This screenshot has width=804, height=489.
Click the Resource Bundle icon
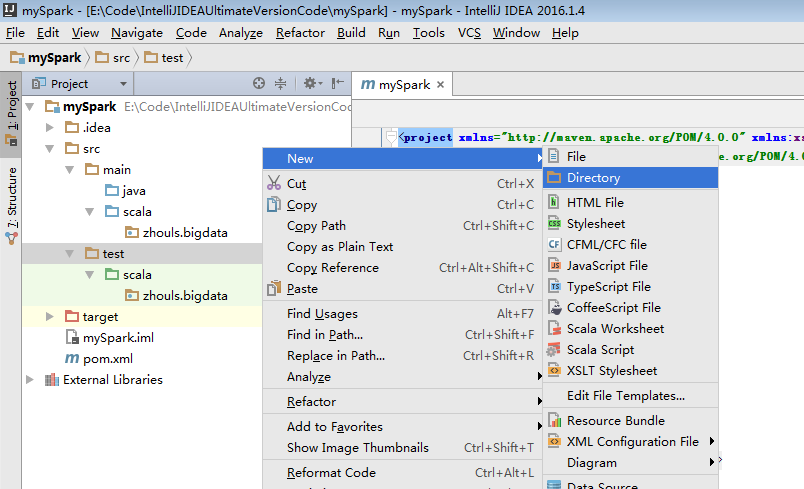[554, 420]
